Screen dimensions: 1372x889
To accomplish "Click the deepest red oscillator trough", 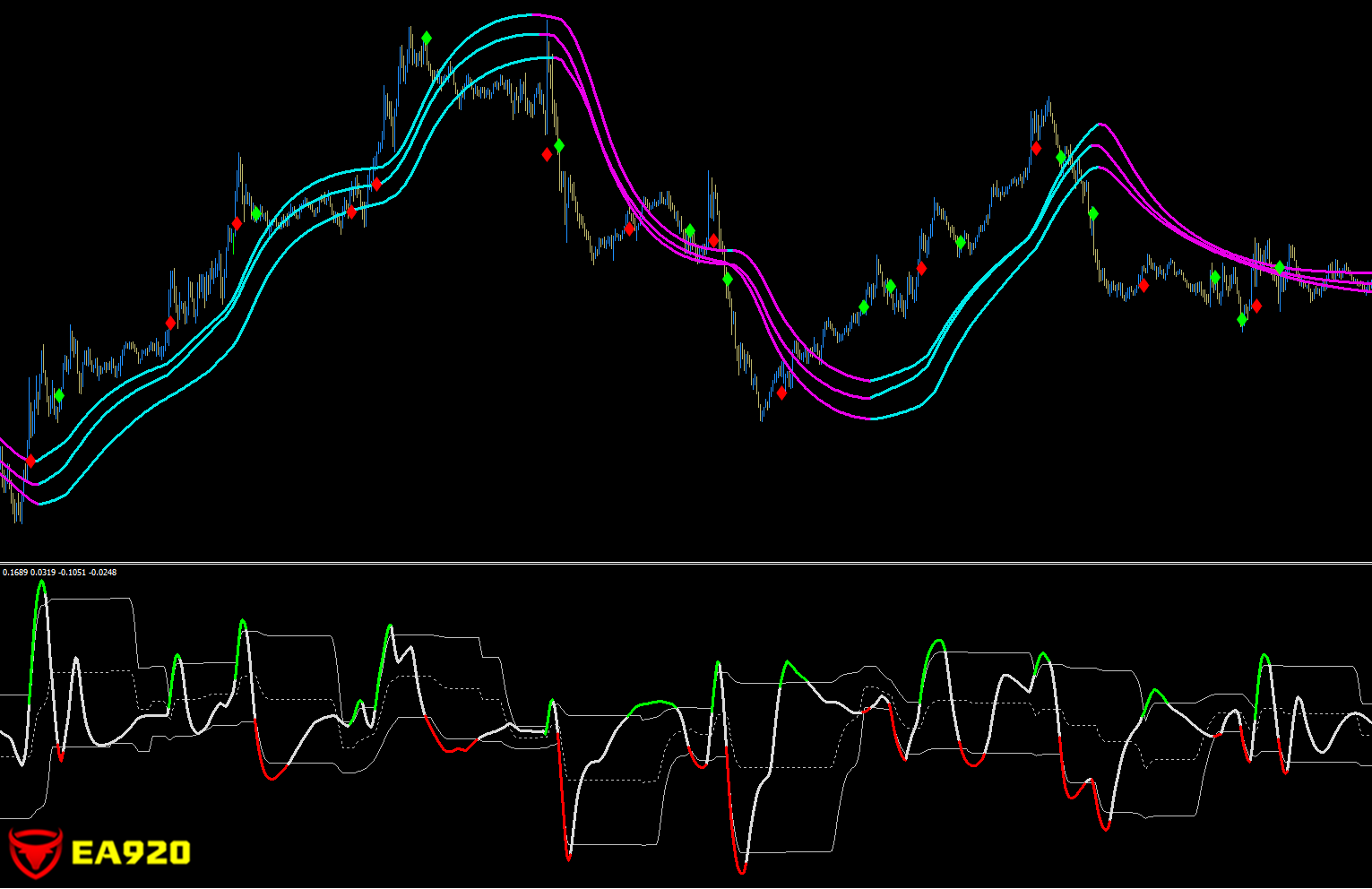I will click(741, 871).
